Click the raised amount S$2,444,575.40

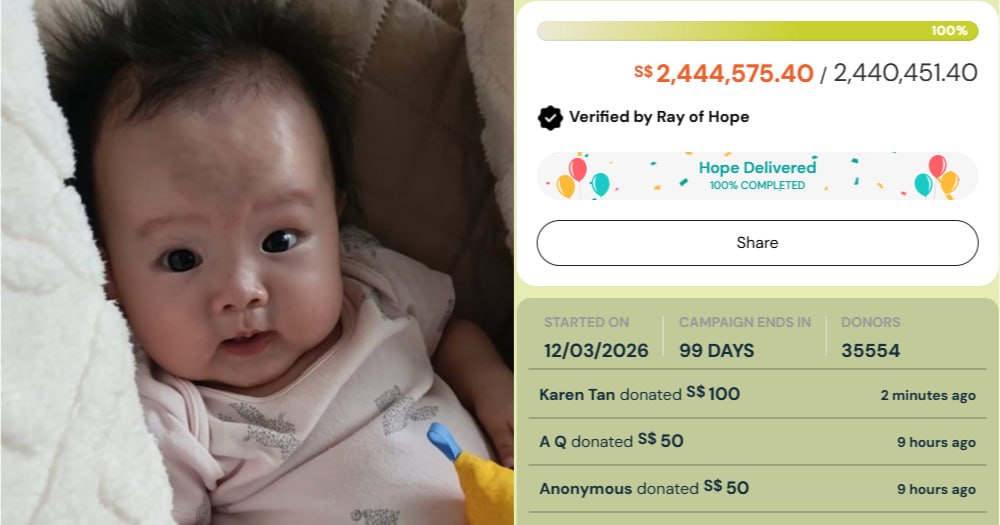click(723, 73)
